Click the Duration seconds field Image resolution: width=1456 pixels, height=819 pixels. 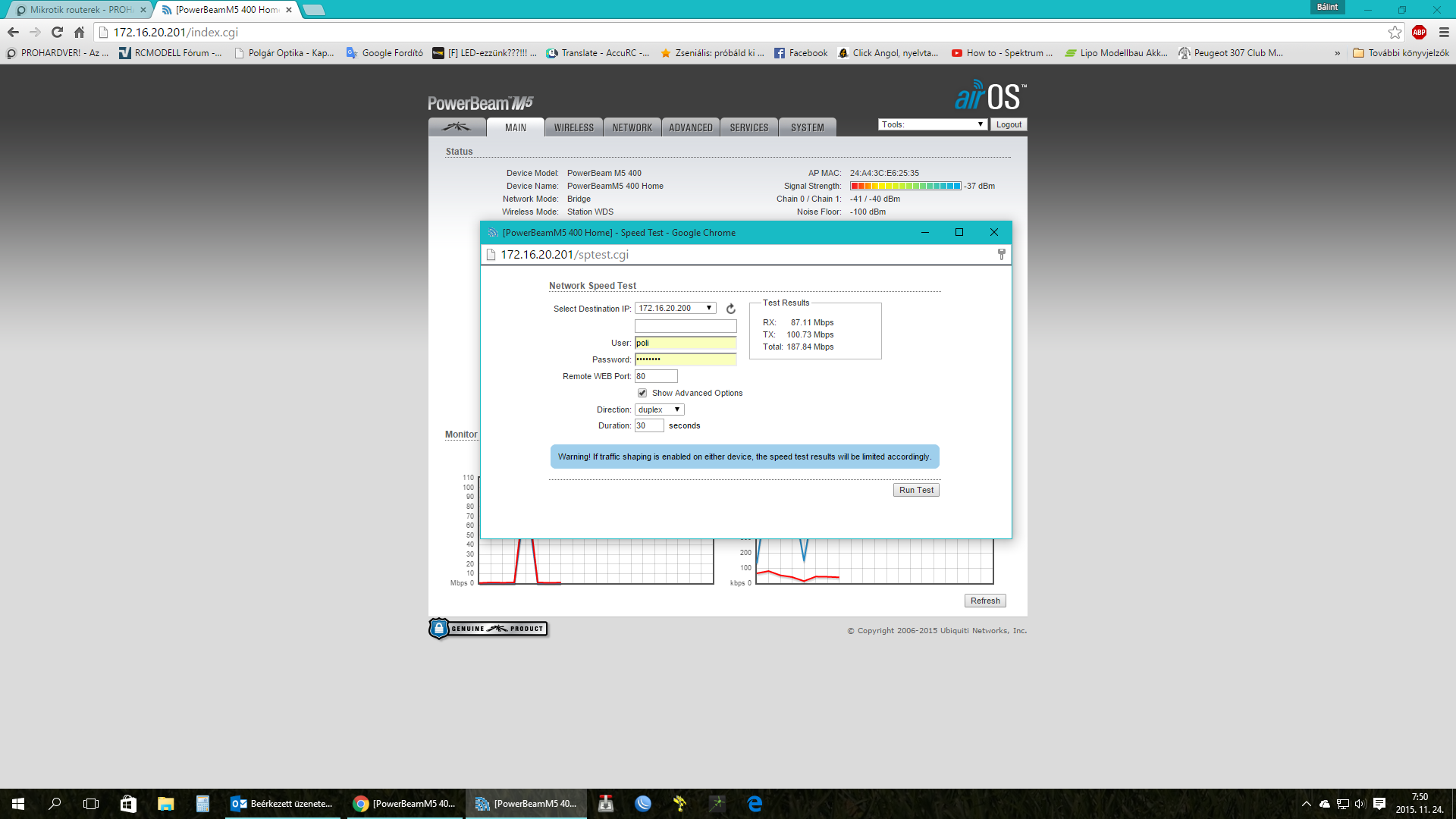[x=649, y=425]
